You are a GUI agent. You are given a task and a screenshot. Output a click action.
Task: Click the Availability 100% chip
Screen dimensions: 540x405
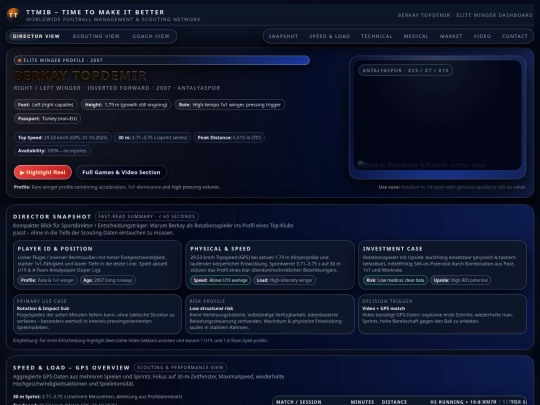pyautogui.click(x=52, y=150)
